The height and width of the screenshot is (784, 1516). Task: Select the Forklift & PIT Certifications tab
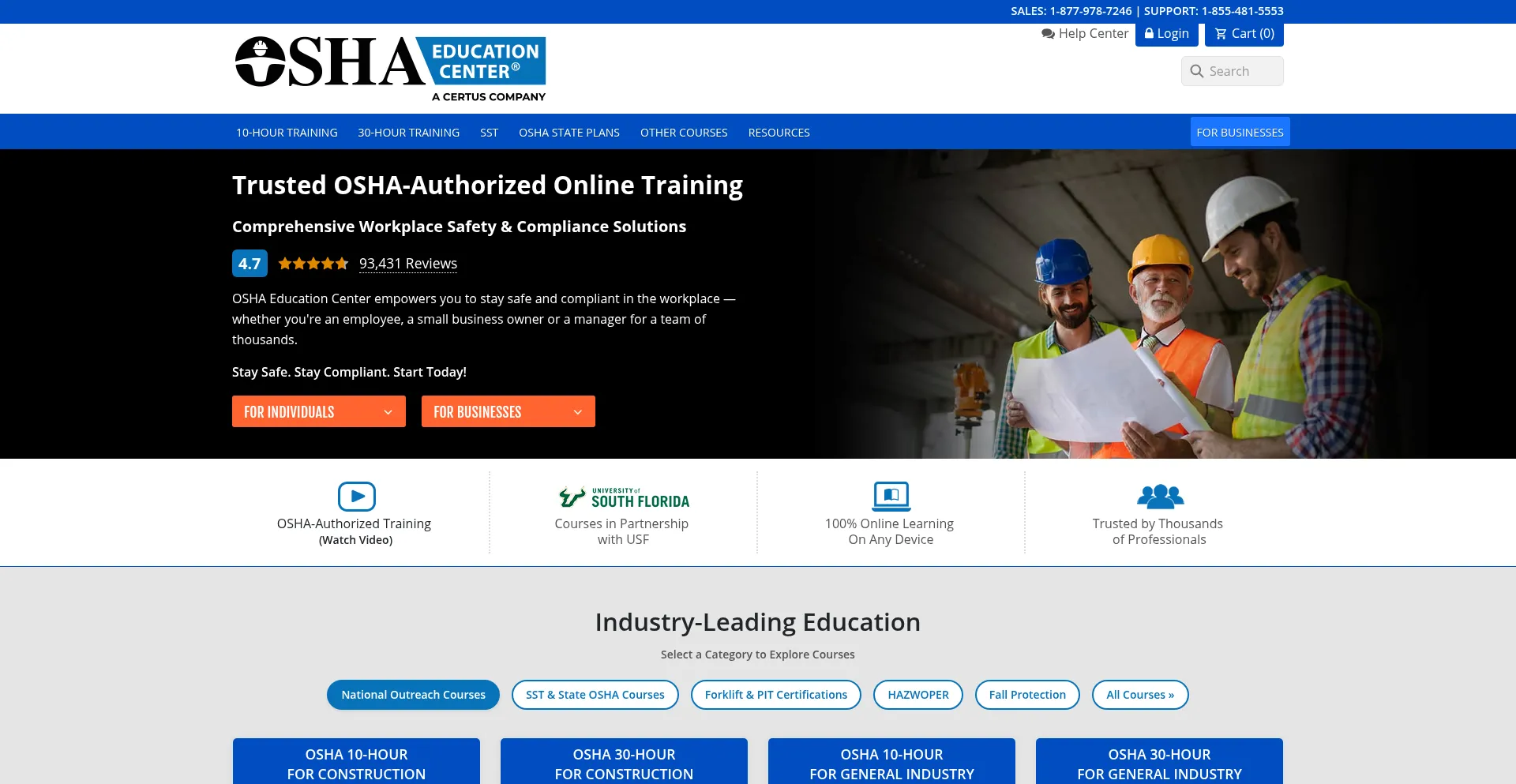[776, 695]
